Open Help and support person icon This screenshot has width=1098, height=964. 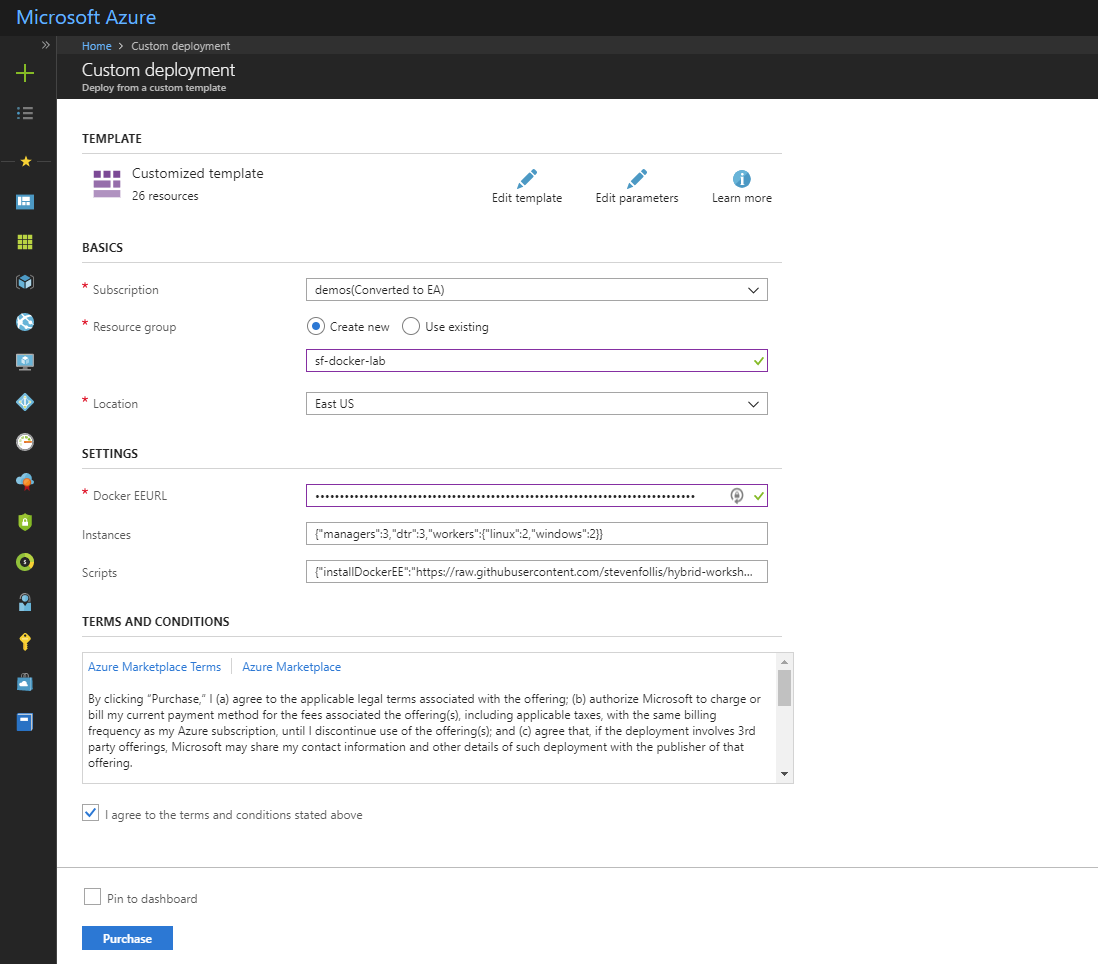pos(25,602)
